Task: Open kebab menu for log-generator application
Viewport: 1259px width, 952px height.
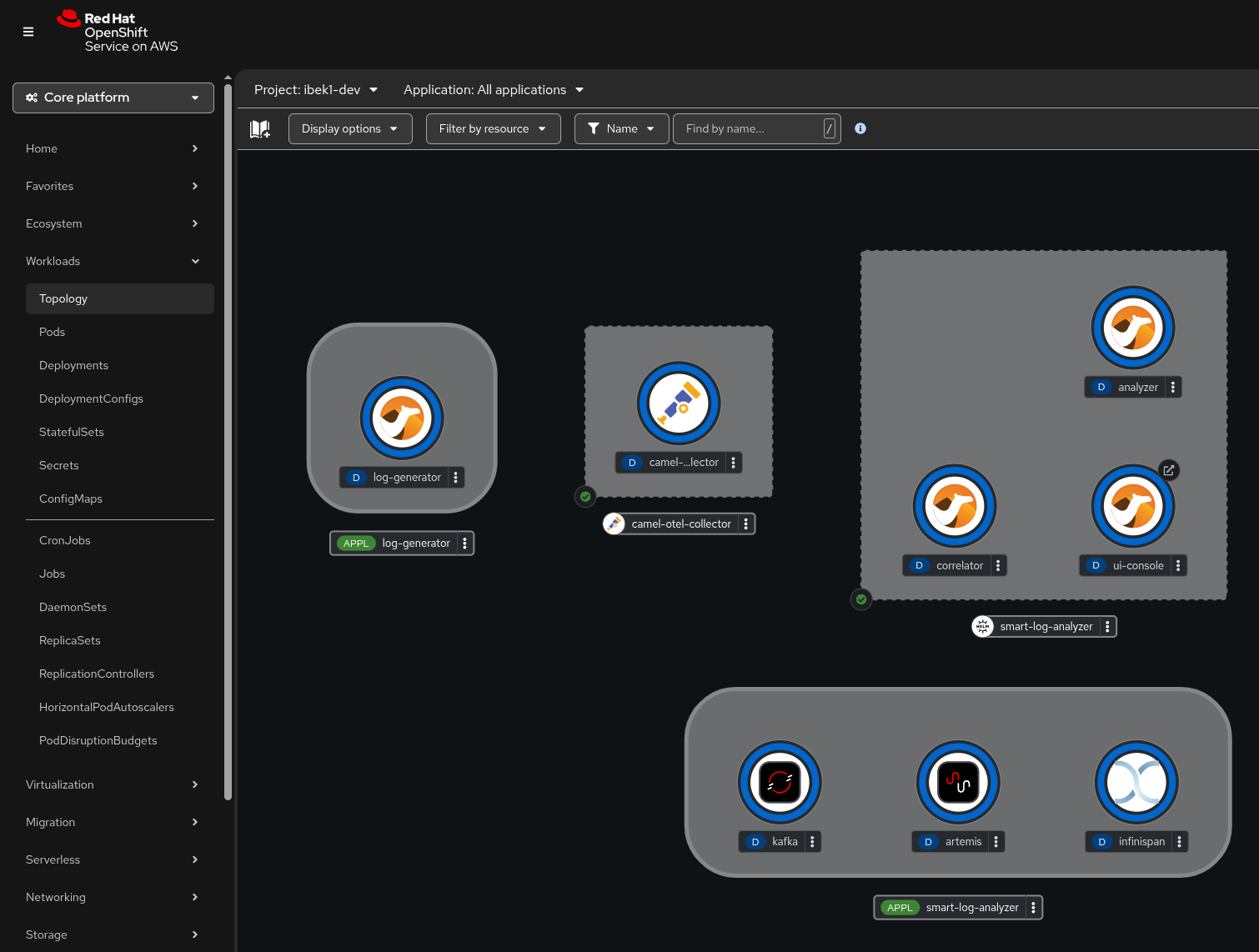Action: point(464,544)
